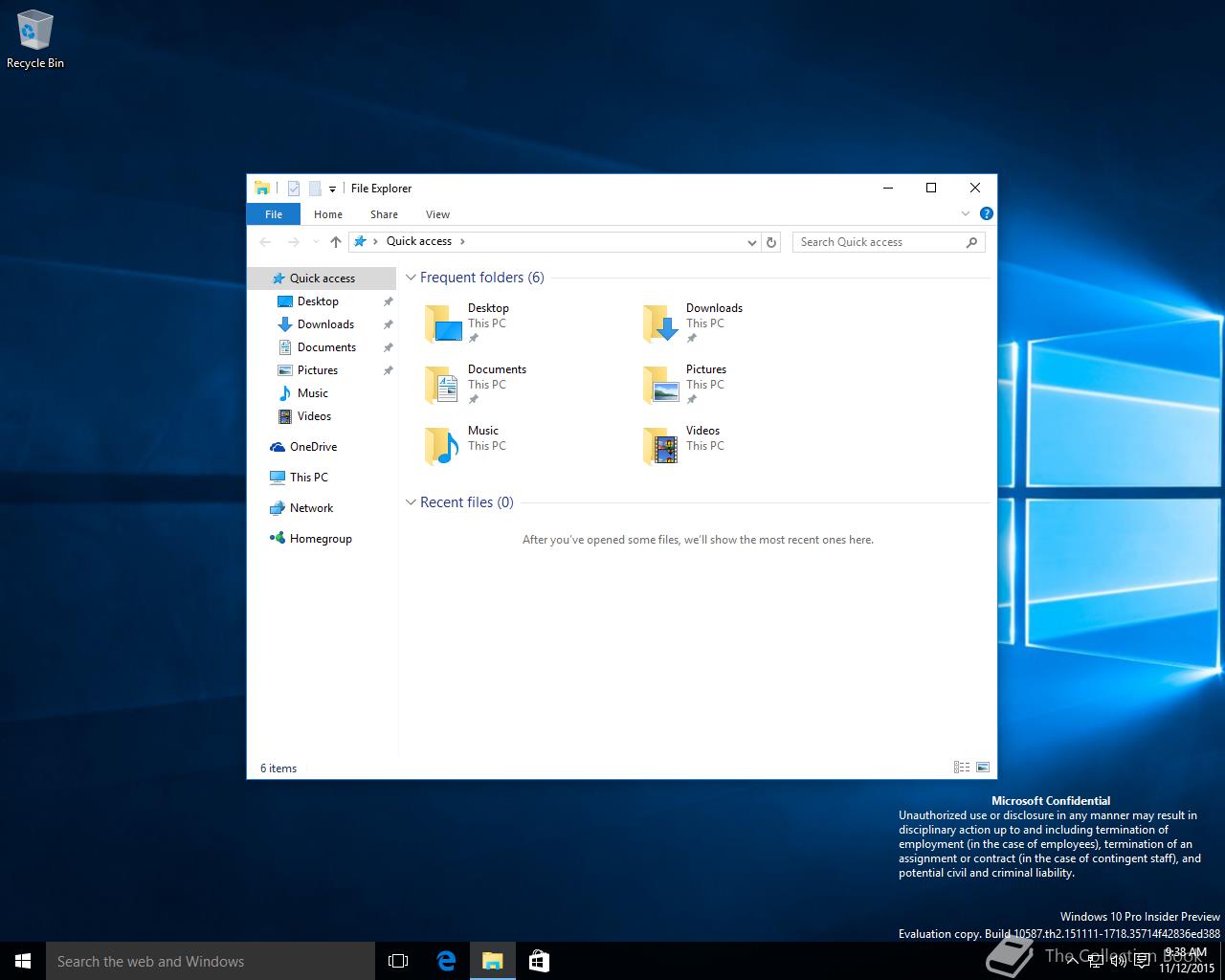Go back with the back arrow

pyautogui.click(x=266, y=242)
